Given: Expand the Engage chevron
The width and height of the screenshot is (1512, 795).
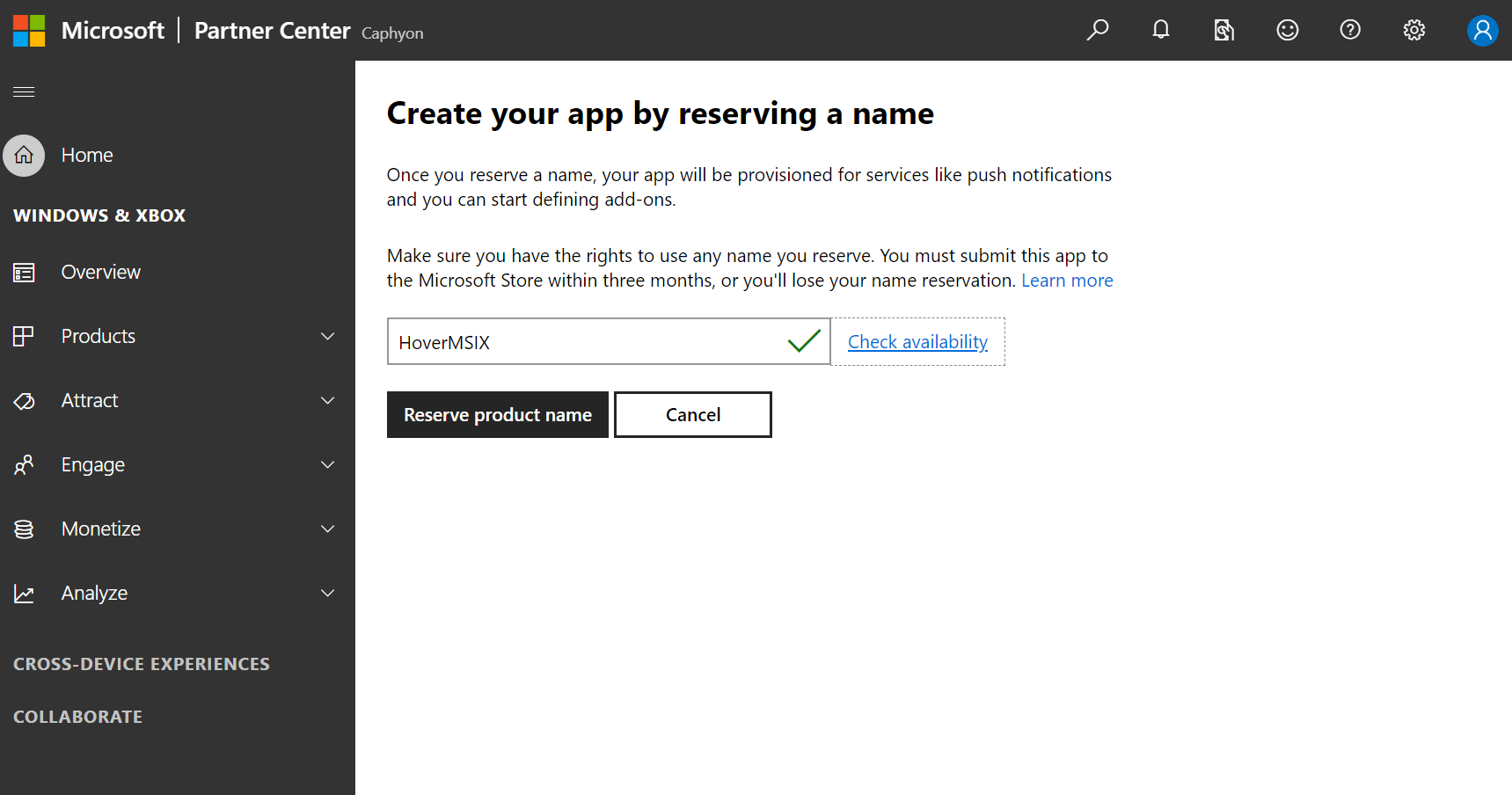Looking at the screenshot, I should click(328, 465).
